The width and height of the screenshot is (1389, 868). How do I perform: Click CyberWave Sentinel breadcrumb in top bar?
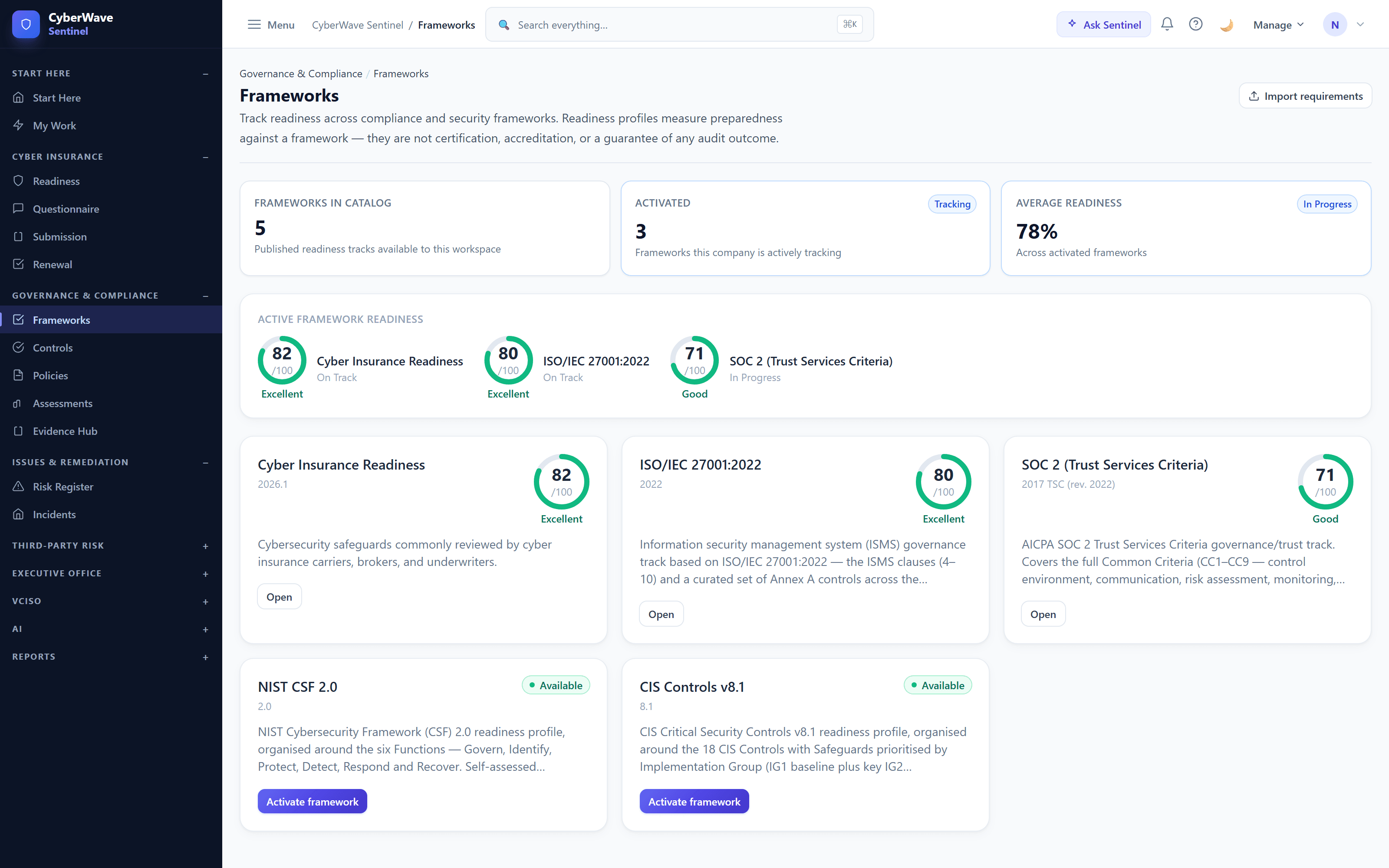357,25
